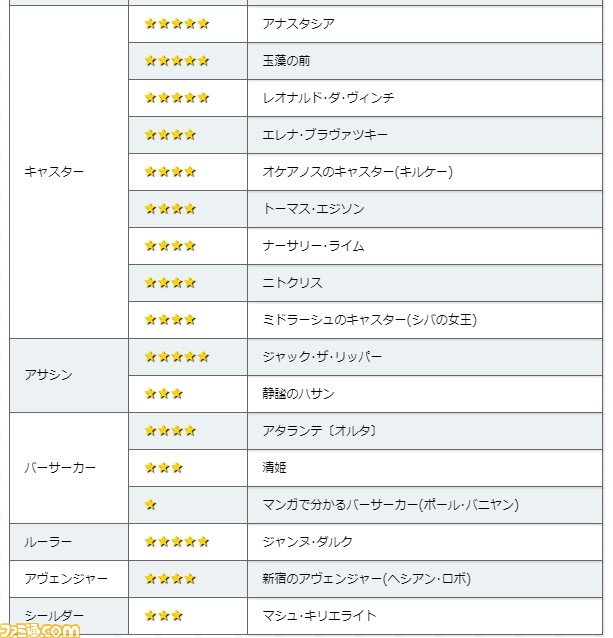The height and width of the screenshot is (638, 613).
Task: Click 新宿のアヴェンジャー(ヘシアン・ロボ) entry
Action: [x=366, y=579]
